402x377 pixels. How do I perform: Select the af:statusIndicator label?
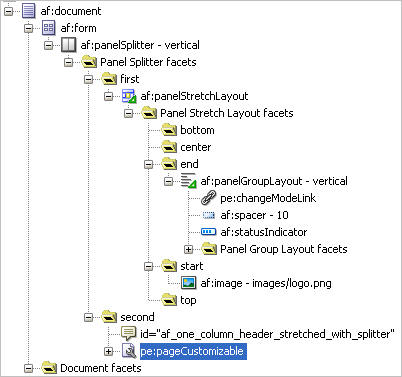[x=264, y=232]
